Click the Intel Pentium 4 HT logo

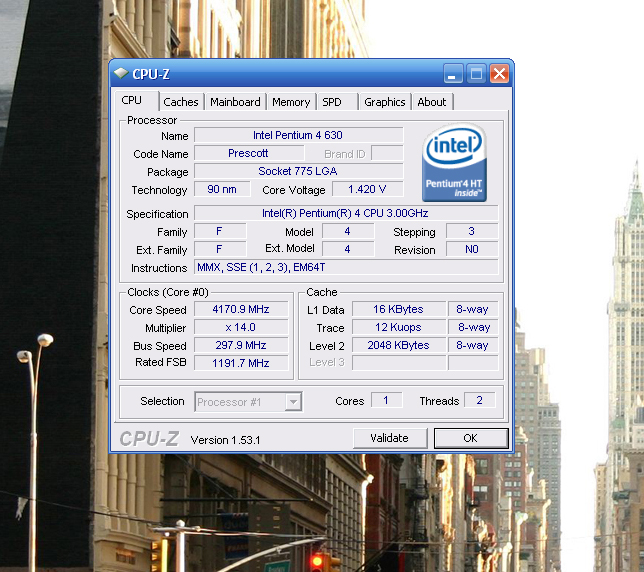coord(454,163)
